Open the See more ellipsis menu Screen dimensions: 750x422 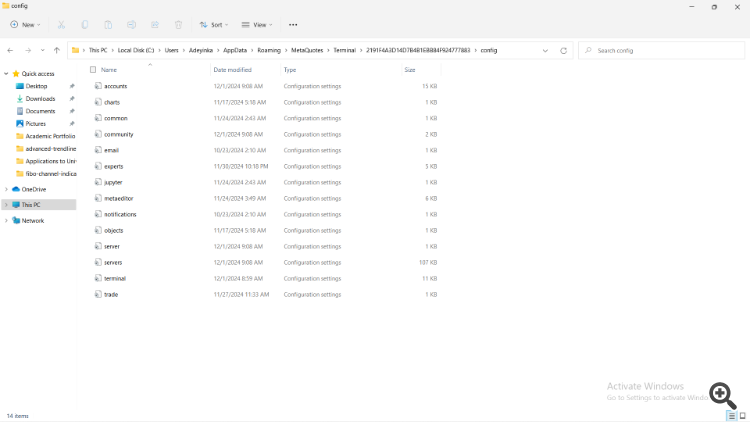click(293, 25)
